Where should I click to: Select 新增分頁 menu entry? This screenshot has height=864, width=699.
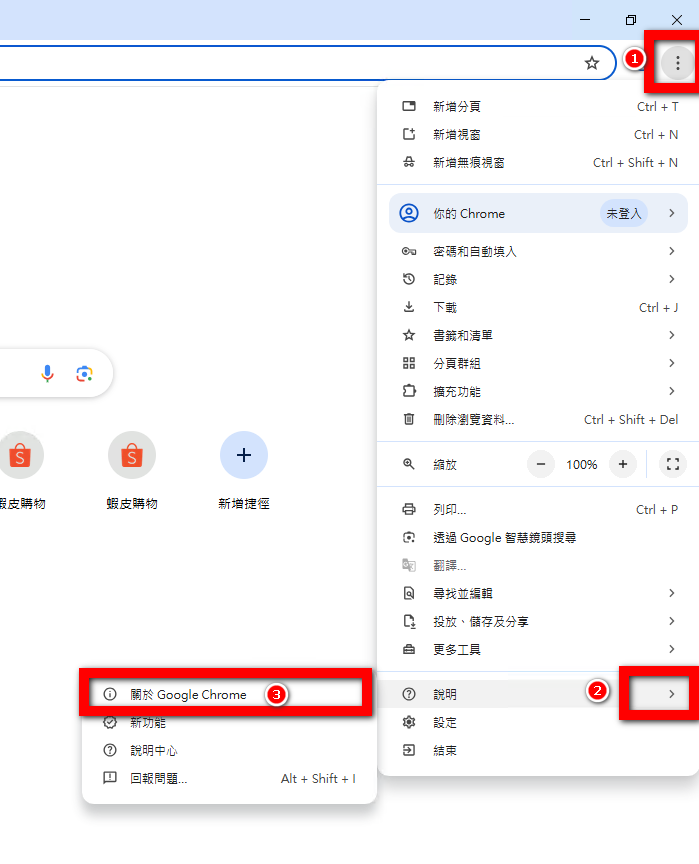click(x=538, y=106)
